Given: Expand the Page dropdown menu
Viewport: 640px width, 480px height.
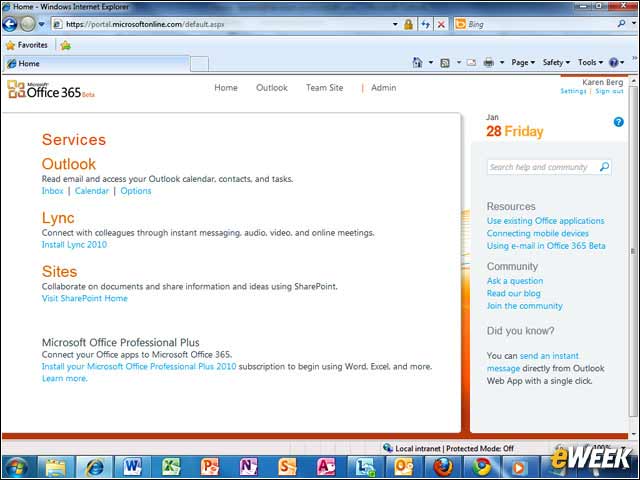Looking at the screenshot, I should point(523,62).
